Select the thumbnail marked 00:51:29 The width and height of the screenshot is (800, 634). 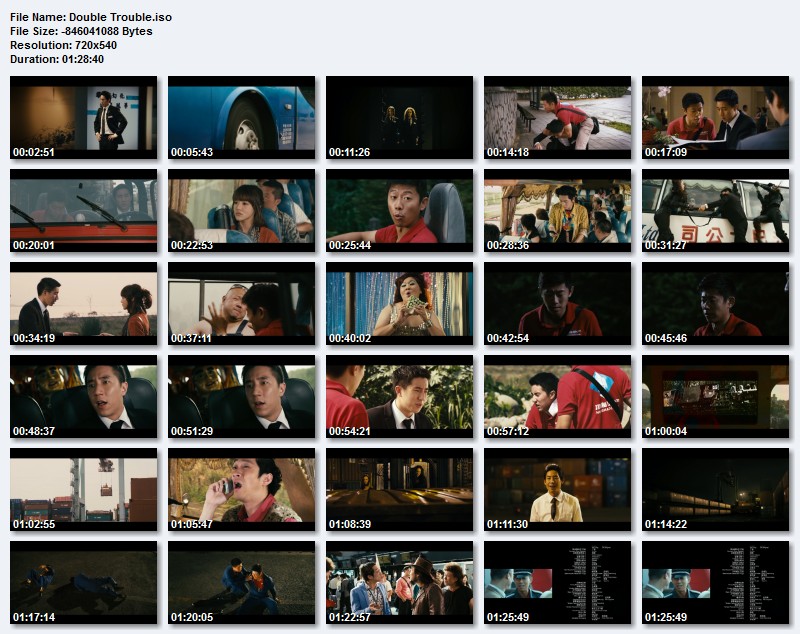coord(241,397)
